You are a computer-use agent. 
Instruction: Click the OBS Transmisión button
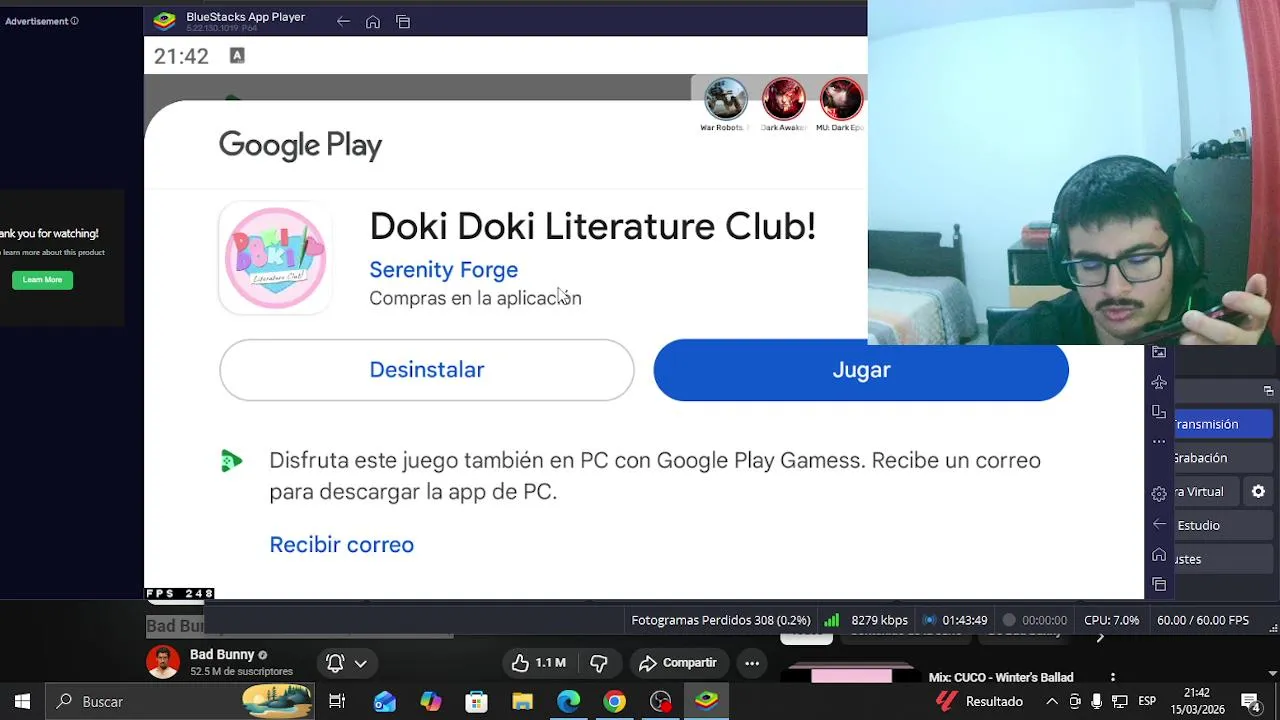coord(1223,424)
